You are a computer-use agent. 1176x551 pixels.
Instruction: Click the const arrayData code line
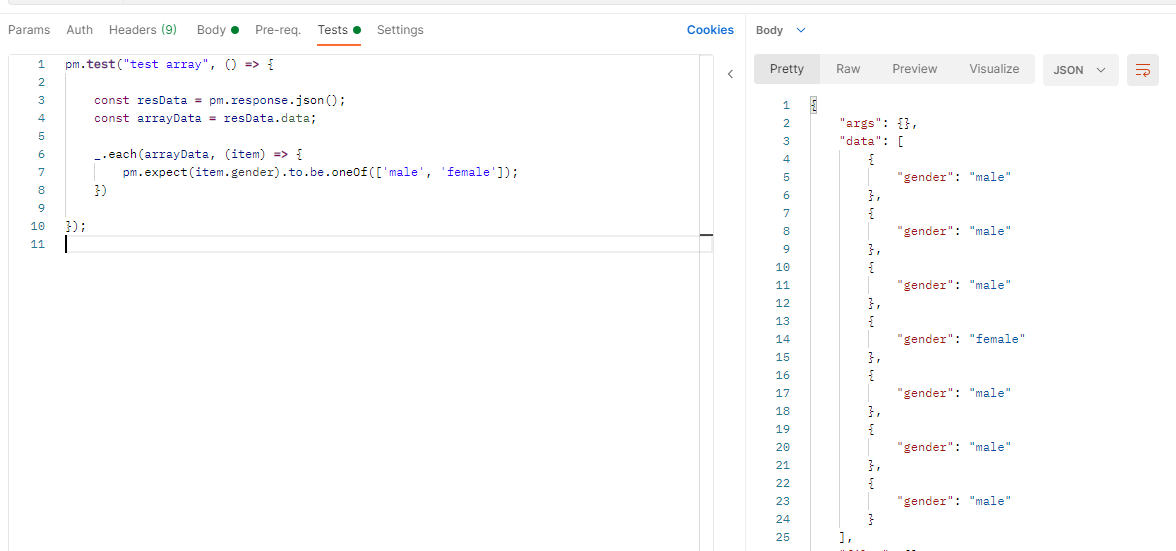tap(206, 118)
